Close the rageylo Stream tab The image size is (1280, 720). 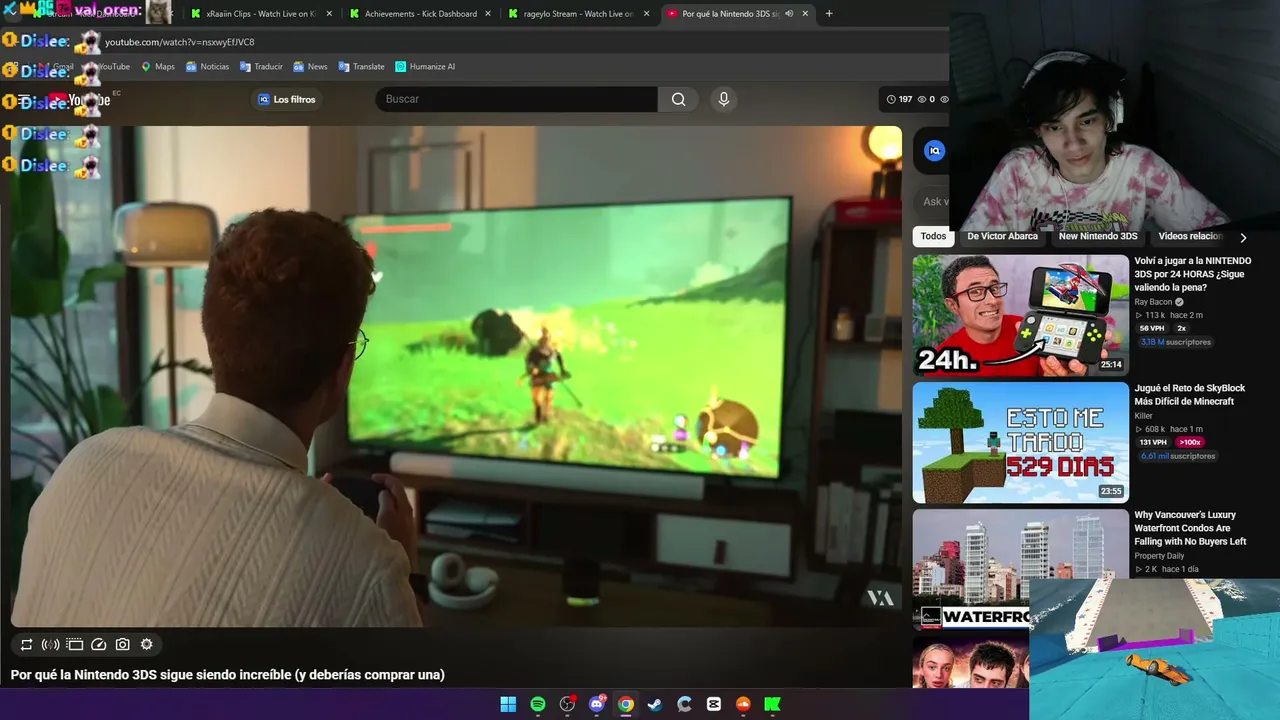[x=646, y=14]
